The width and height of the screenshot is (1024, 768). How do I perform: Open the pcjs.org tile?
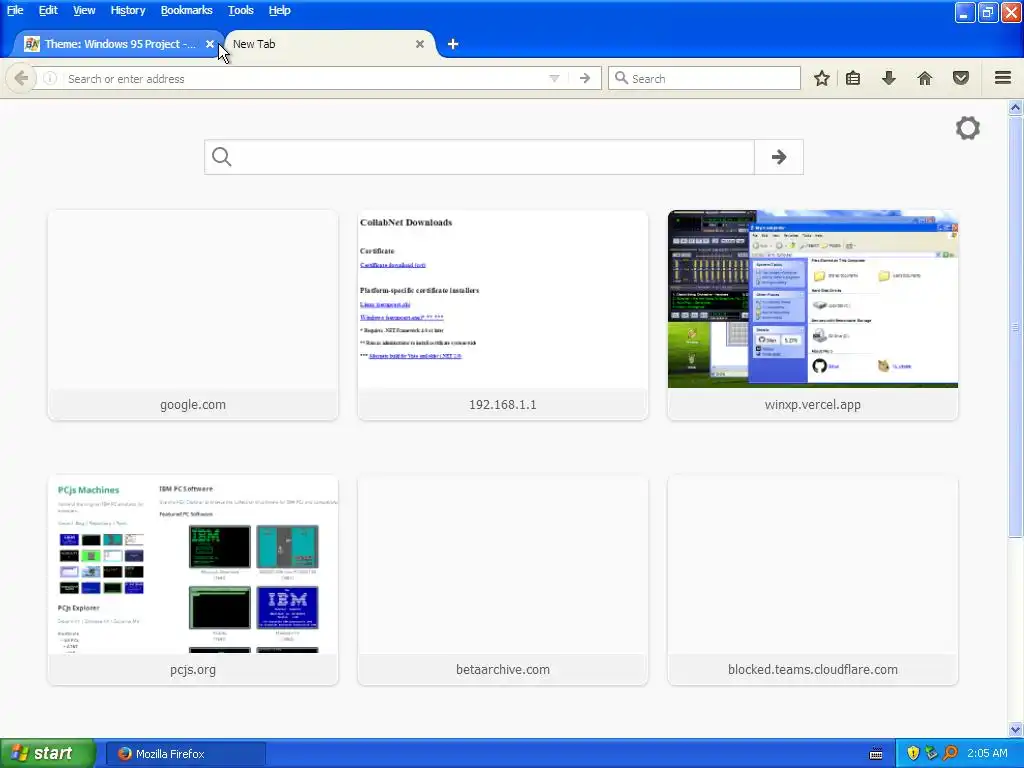193,580
